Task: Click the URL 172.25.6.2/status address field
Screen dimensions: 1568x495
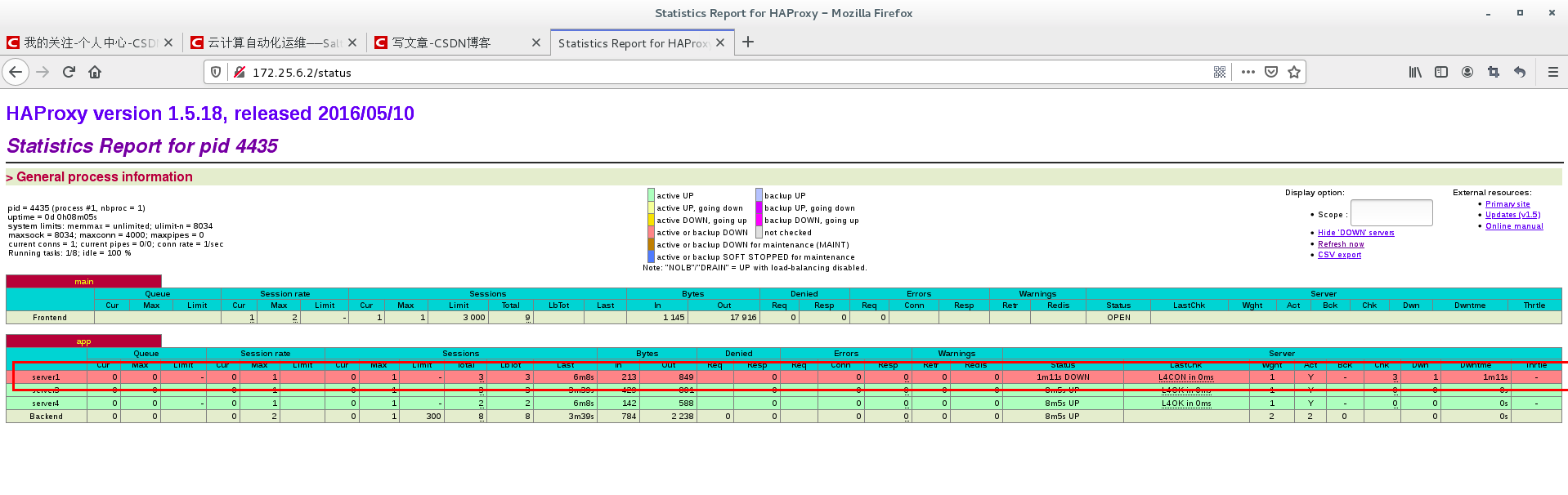Action: (x=728, y=73)
